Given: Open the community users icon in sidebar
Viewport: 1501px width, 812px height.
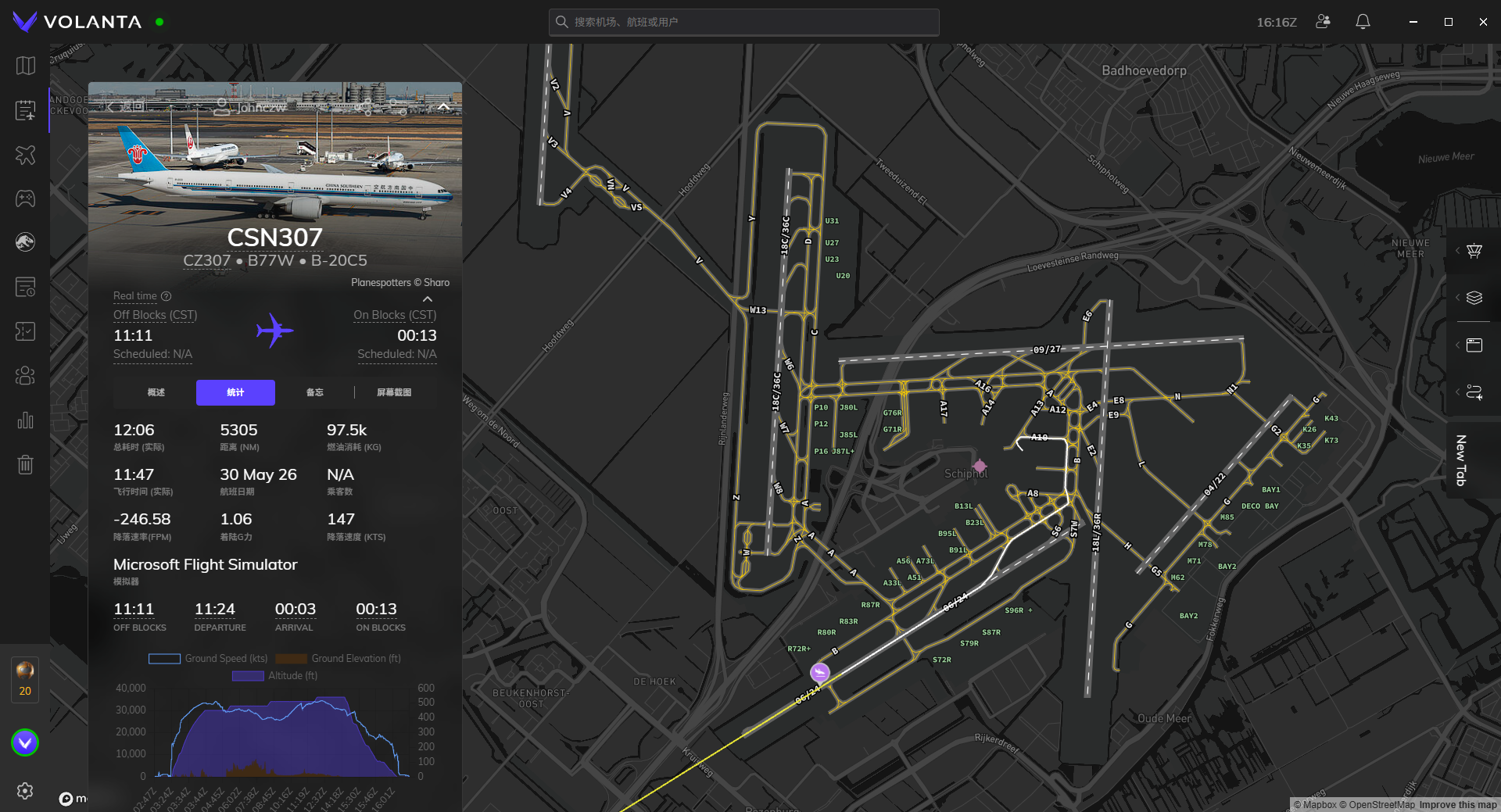Looking at the screenshot, I should point(25,376).
